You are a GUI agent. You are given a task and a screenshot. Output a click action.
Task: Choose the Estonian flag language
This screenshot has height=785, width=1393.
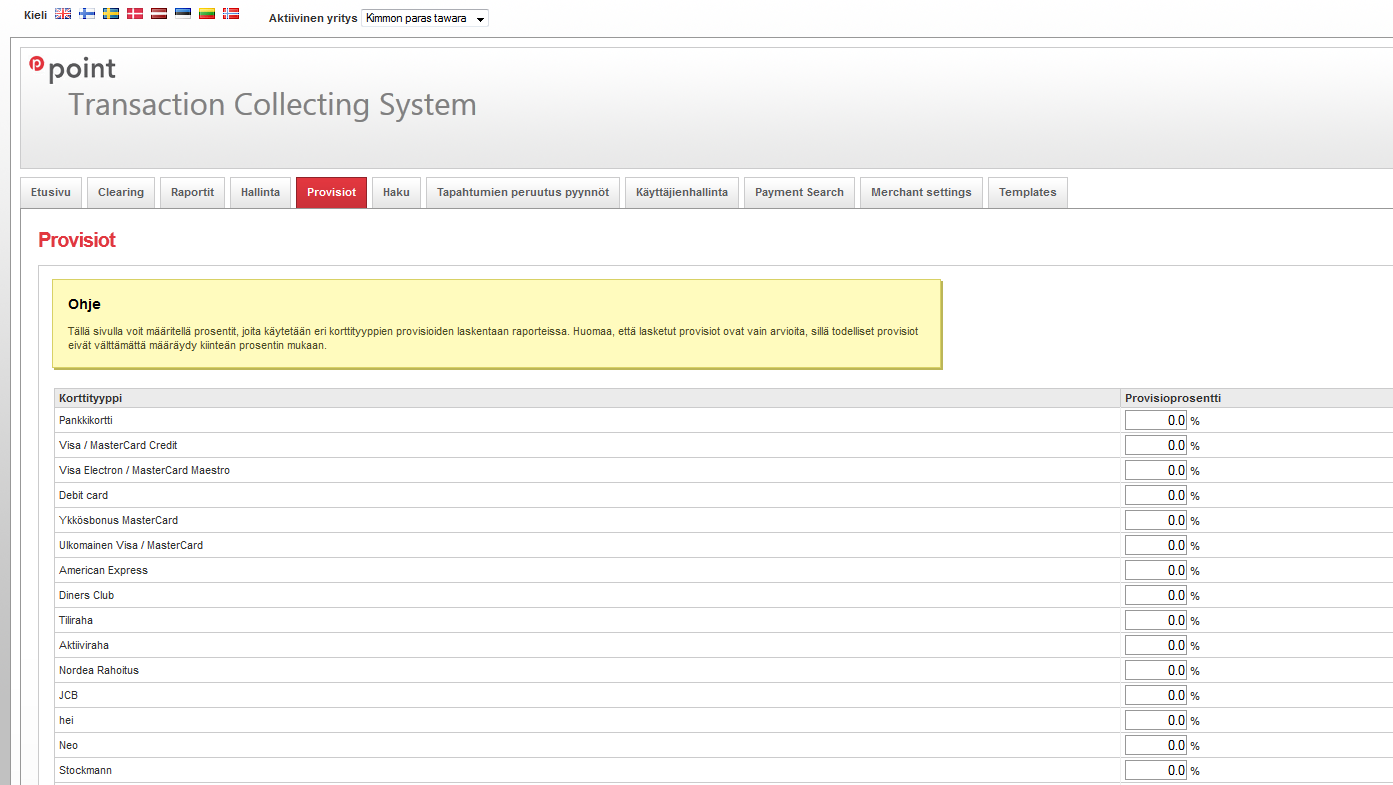pos(183,14)
